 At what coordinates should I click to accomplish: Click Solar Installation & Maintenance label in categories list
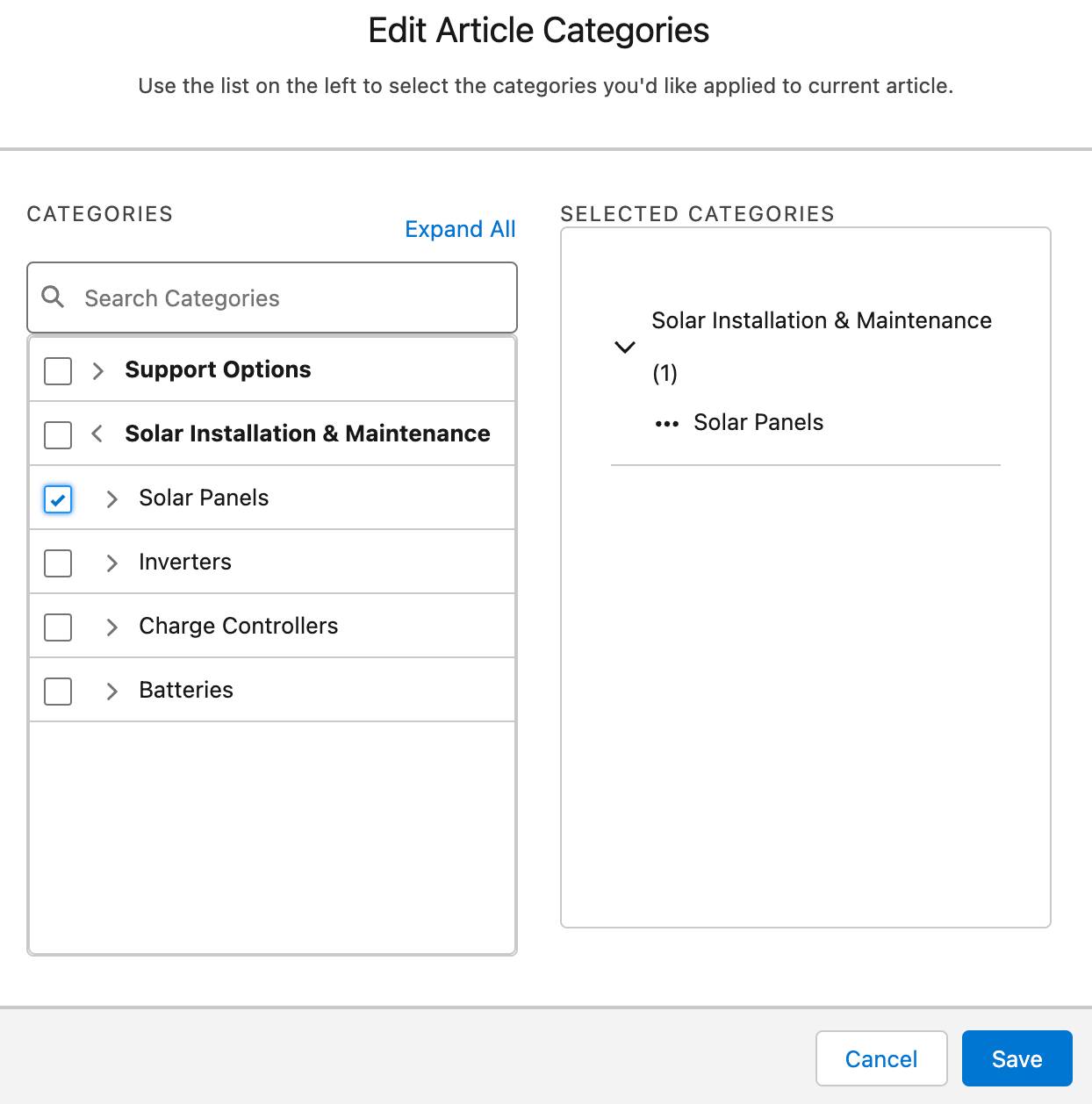307,434
